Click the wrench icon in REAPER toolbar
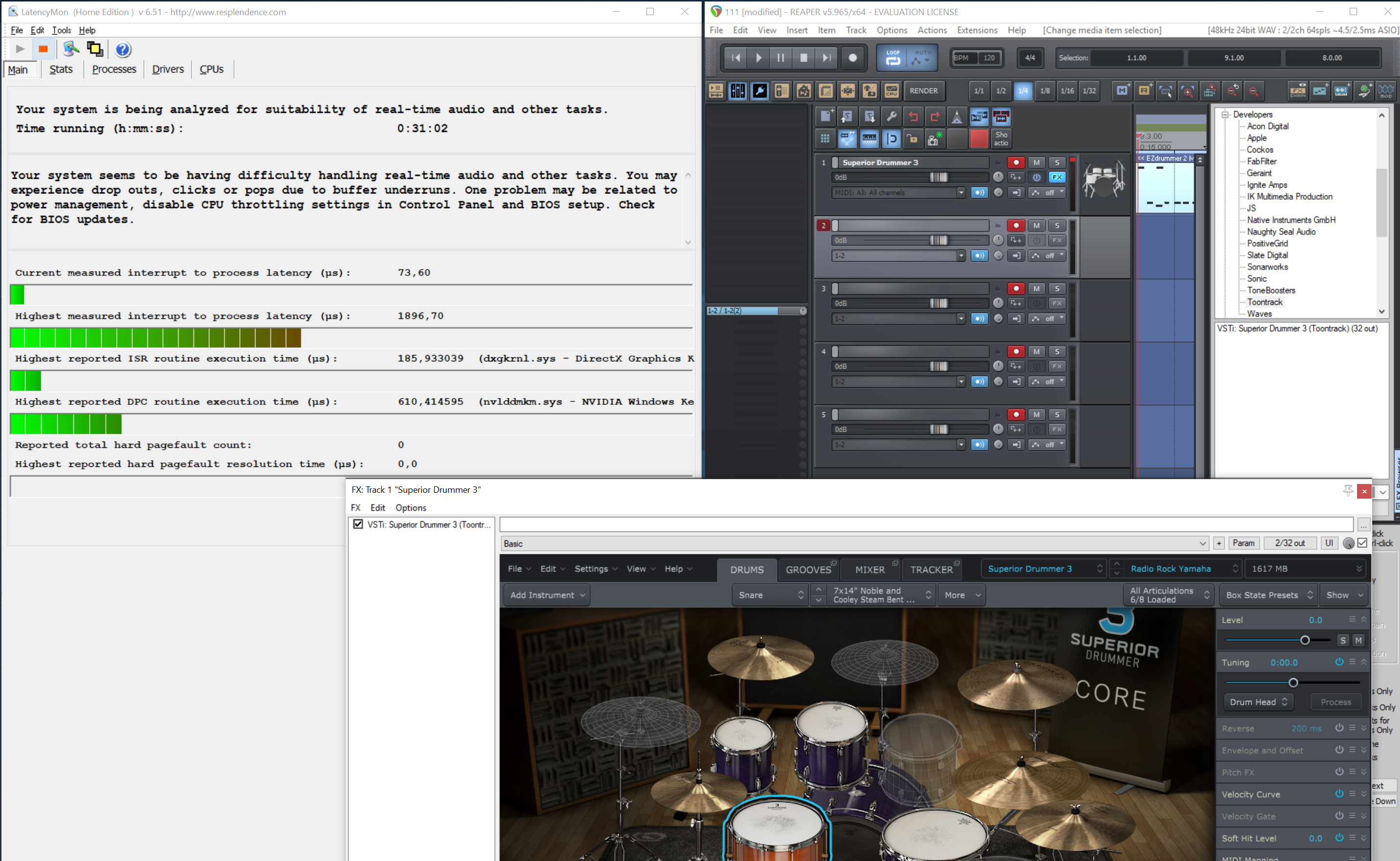The height and width of the screenshot is (861, 1400). [x=892, y=117]
